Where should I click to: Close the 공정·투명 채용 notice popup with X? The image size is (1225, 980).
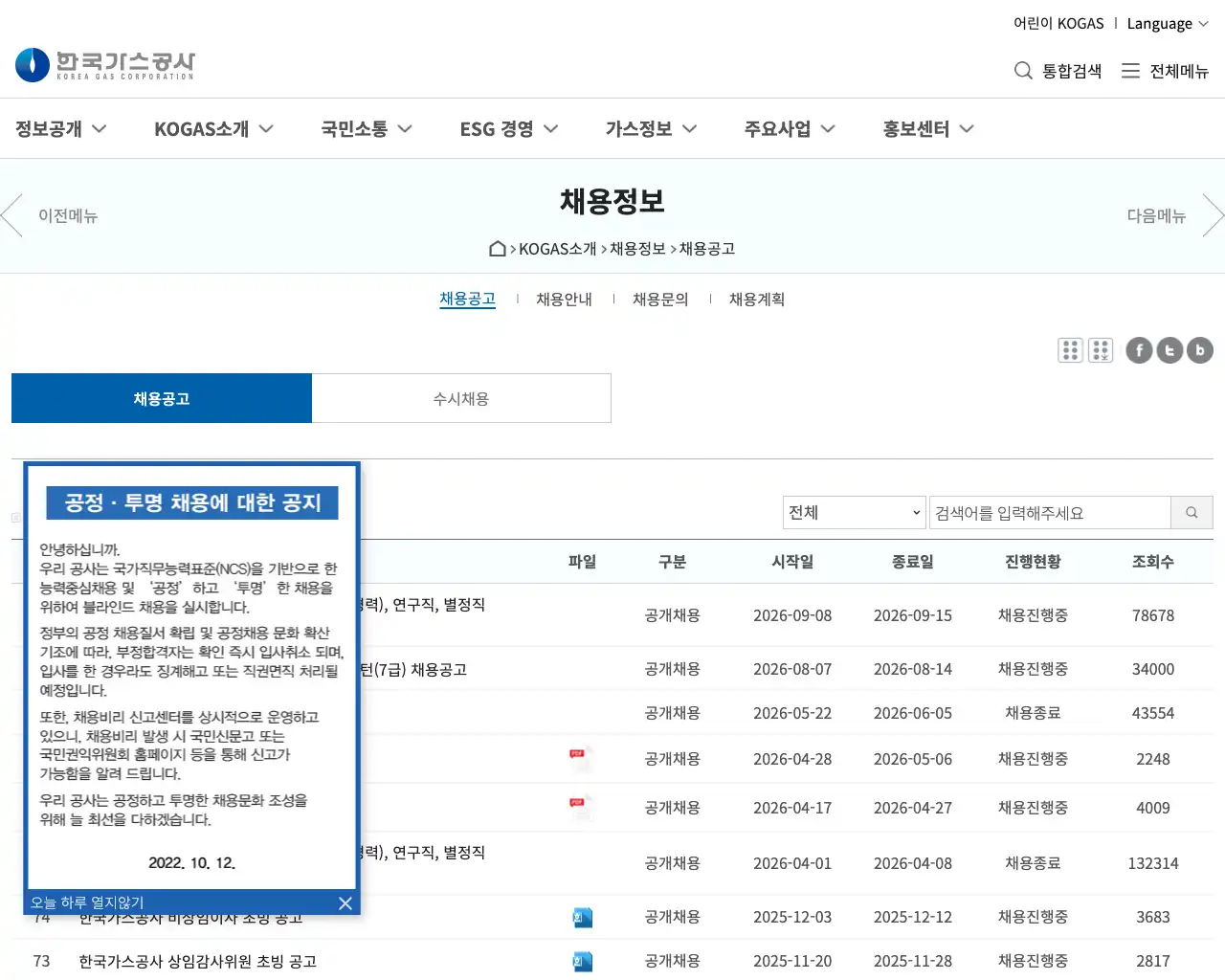coord(345,903)
